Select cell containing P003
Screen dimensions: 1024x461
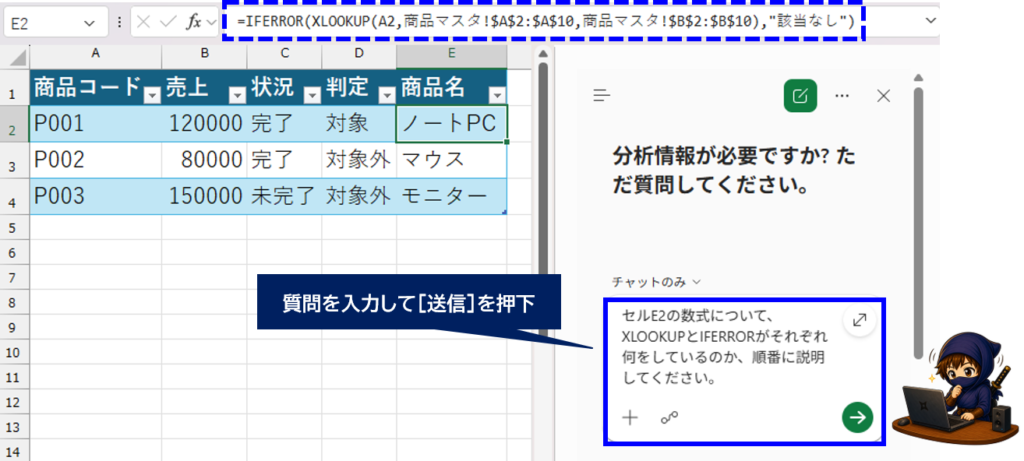click(95, 196)
